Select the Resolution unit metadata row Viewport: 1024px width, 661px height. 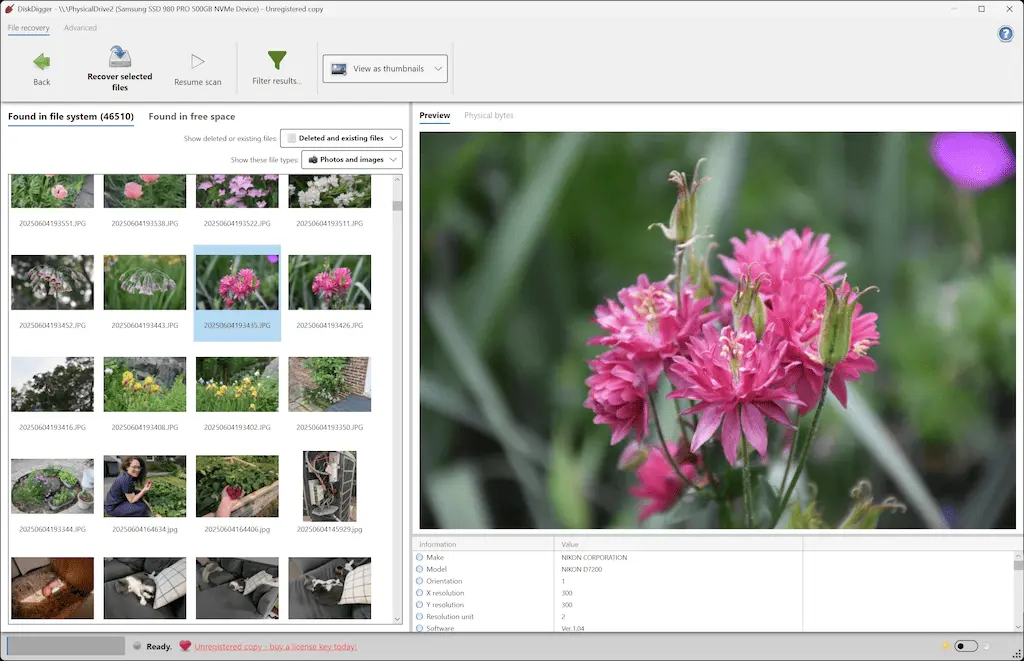pos(607,617)
